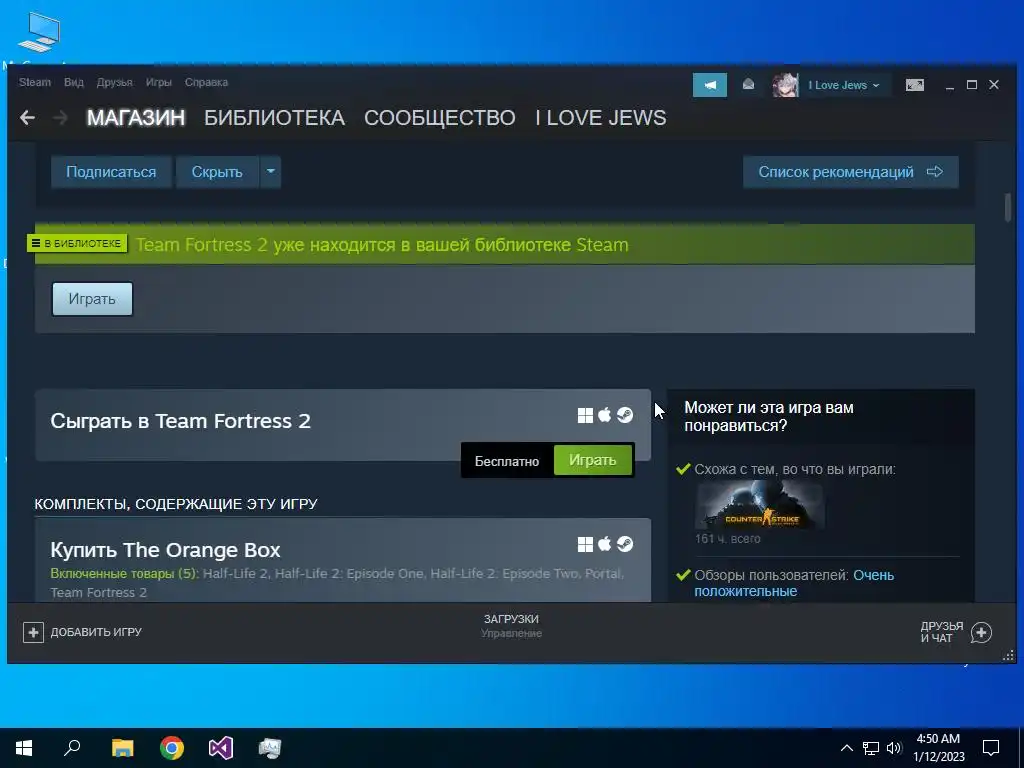This screenshot has height=768, width=1024.
Task: Click ДРУЗЬЯ И ЧАТ label
Action: [942, 632]
